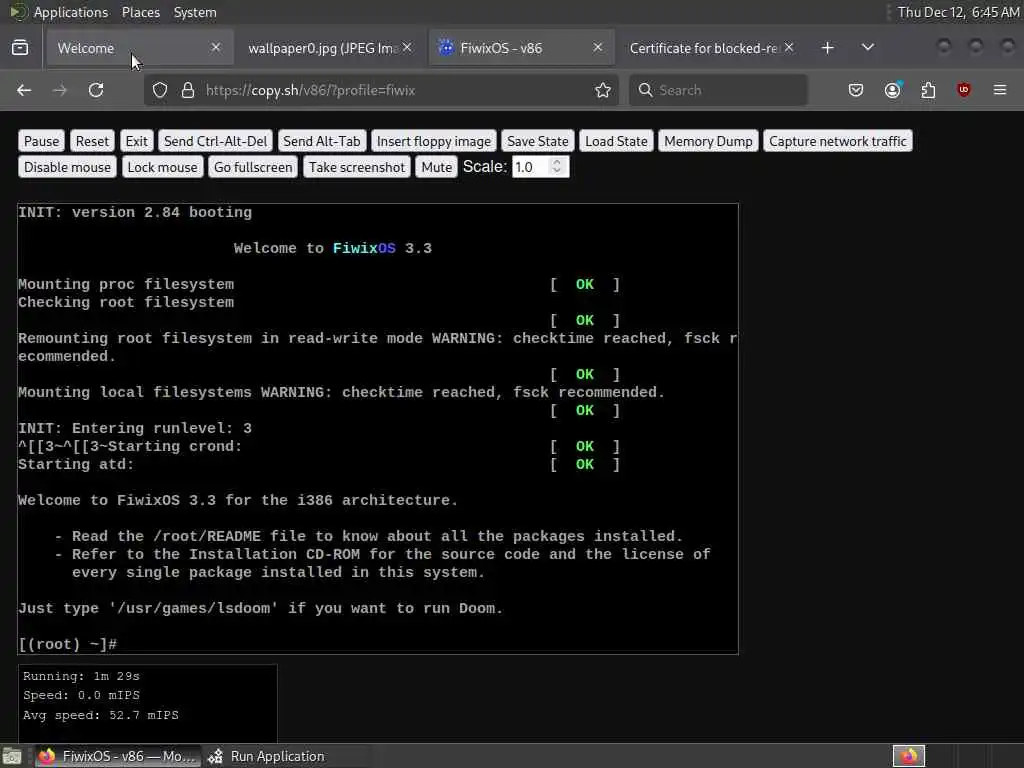
Task: Open tracking protection shield icon
Action: [160, 90]
